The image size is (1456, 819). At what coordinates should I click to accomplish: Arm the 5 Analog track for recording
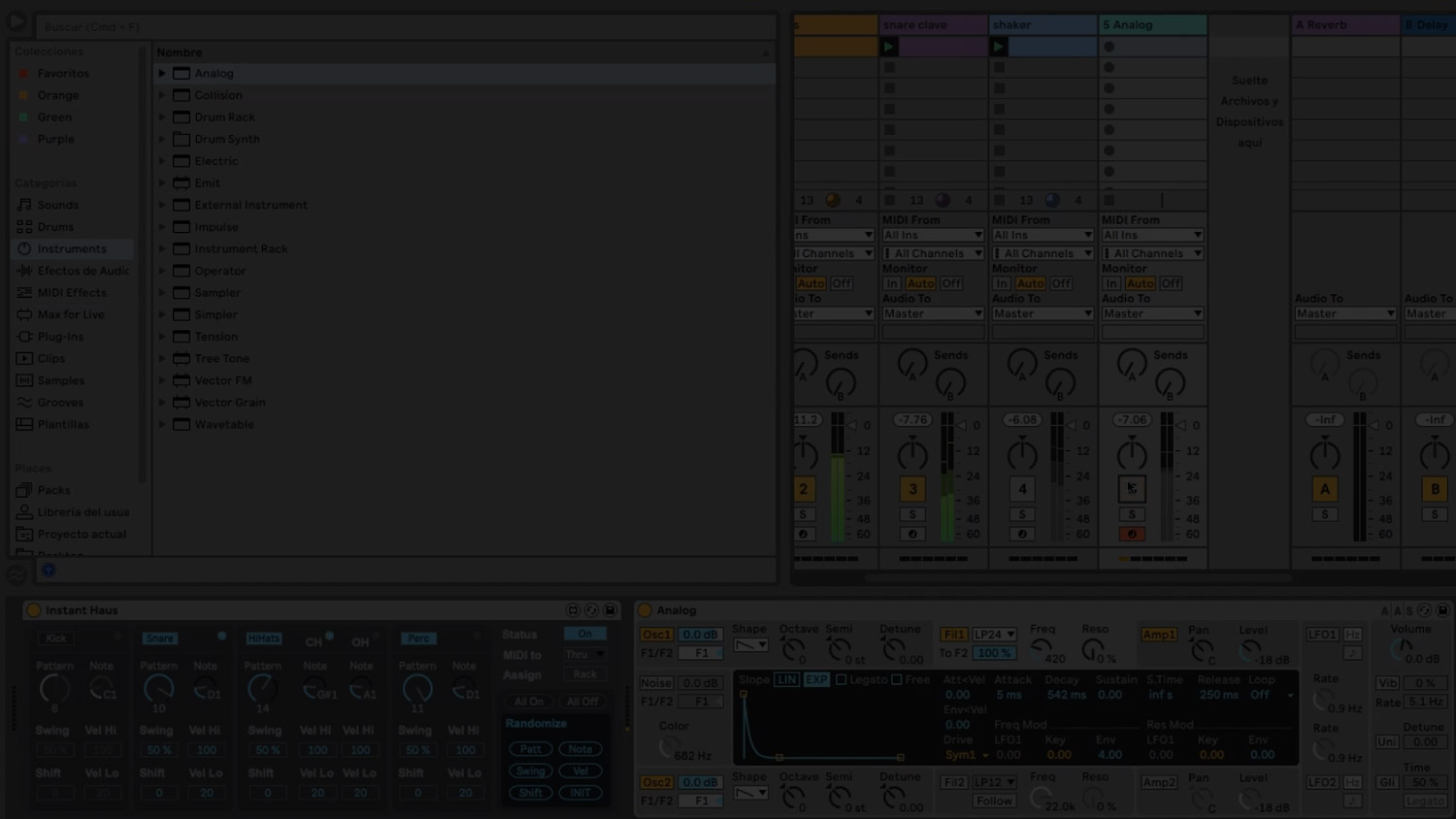1132,534
